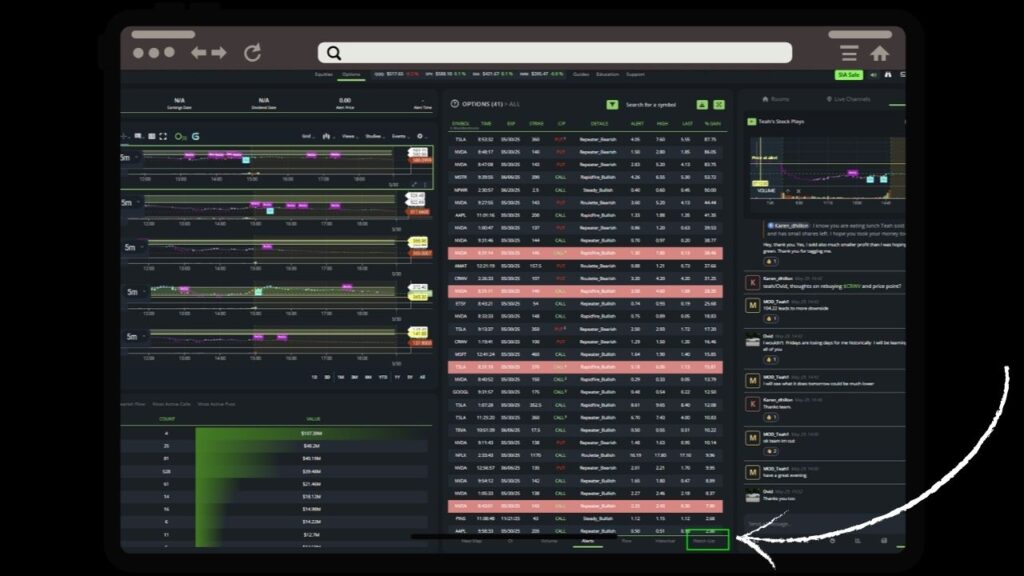Click the expand arrows icon on the first chart
The height and width of the screenshot is (576, 1024).
coord(415,184)
